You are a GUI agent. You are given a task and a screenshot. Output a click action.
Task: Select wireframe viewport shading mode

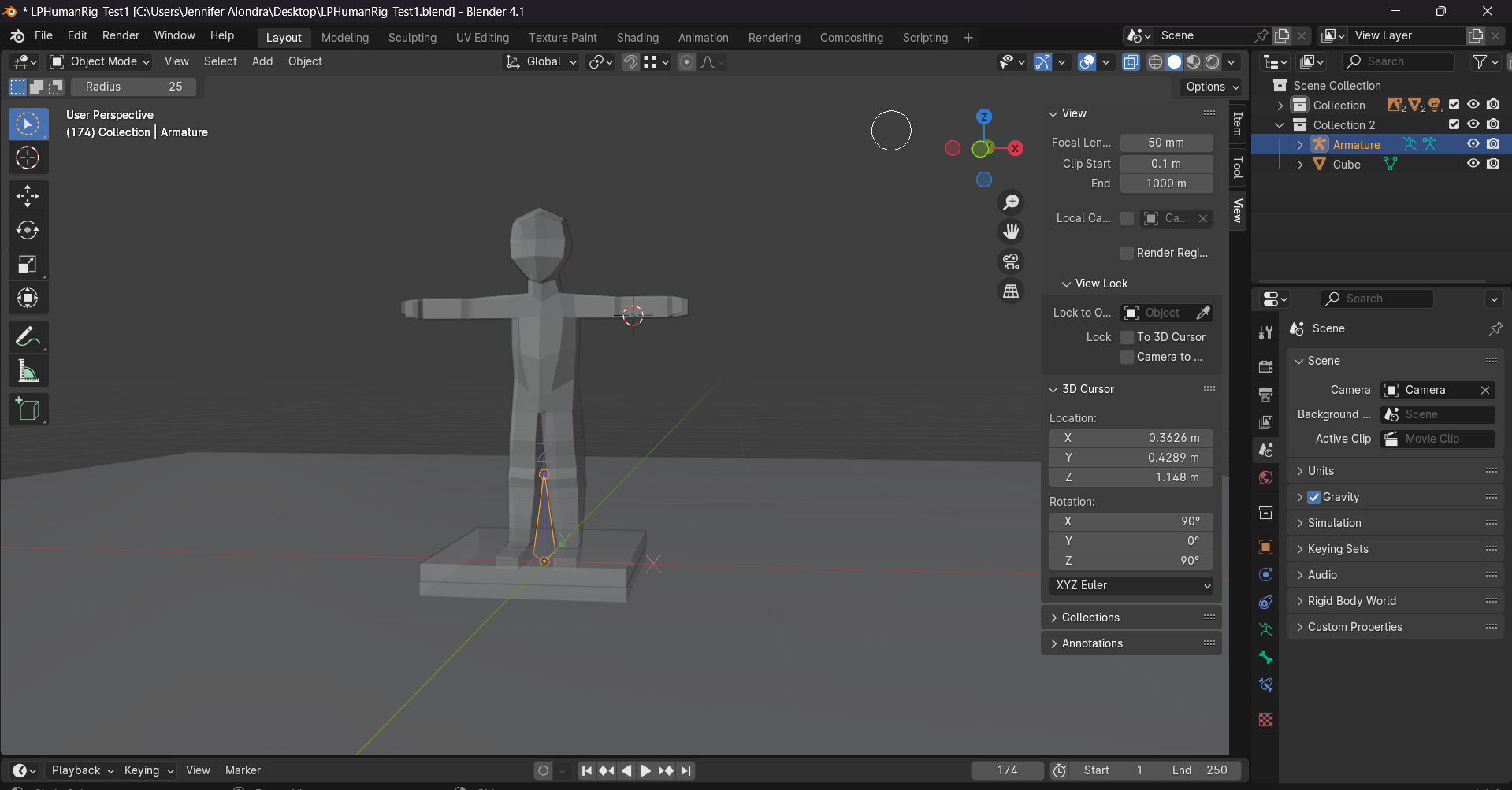(1155, 62)
